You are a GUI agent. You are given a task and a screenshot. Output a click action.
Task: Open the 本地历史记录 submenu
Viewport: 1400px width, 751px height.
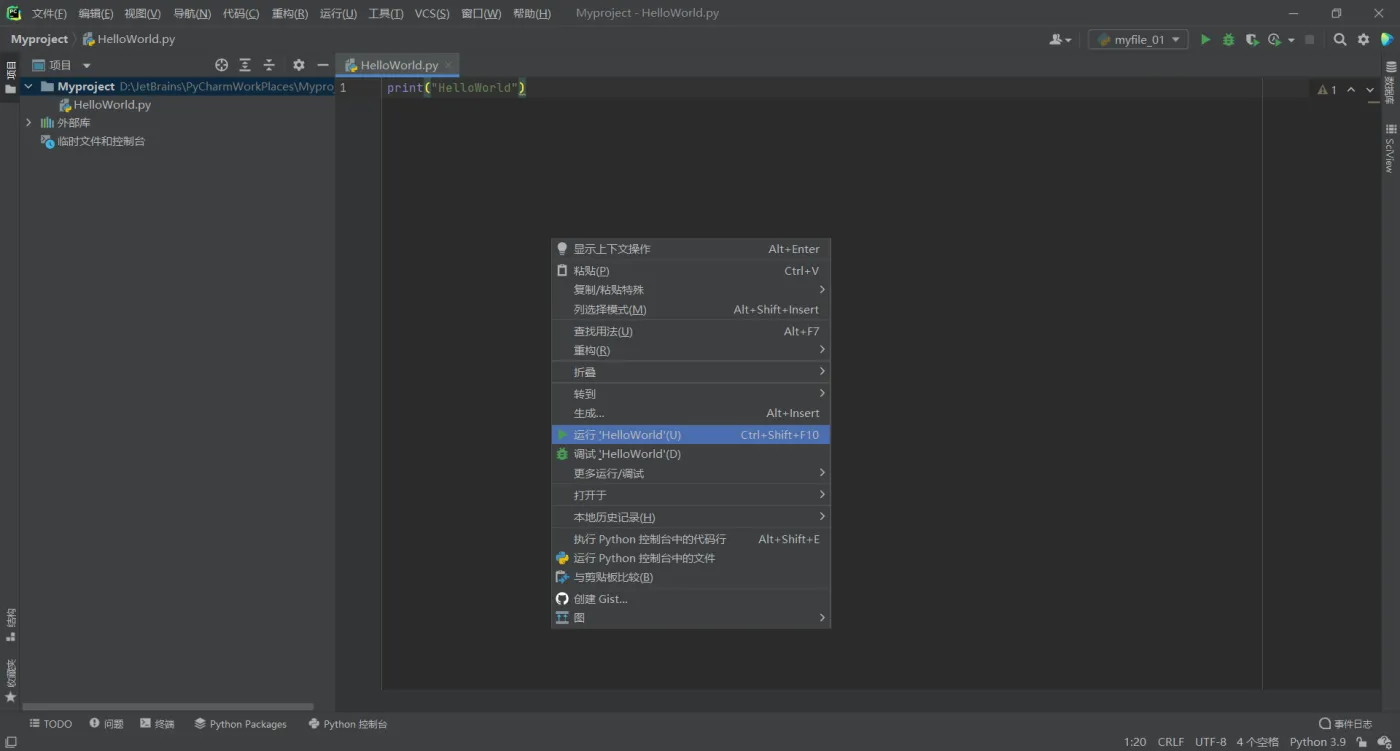click(691, 517)
